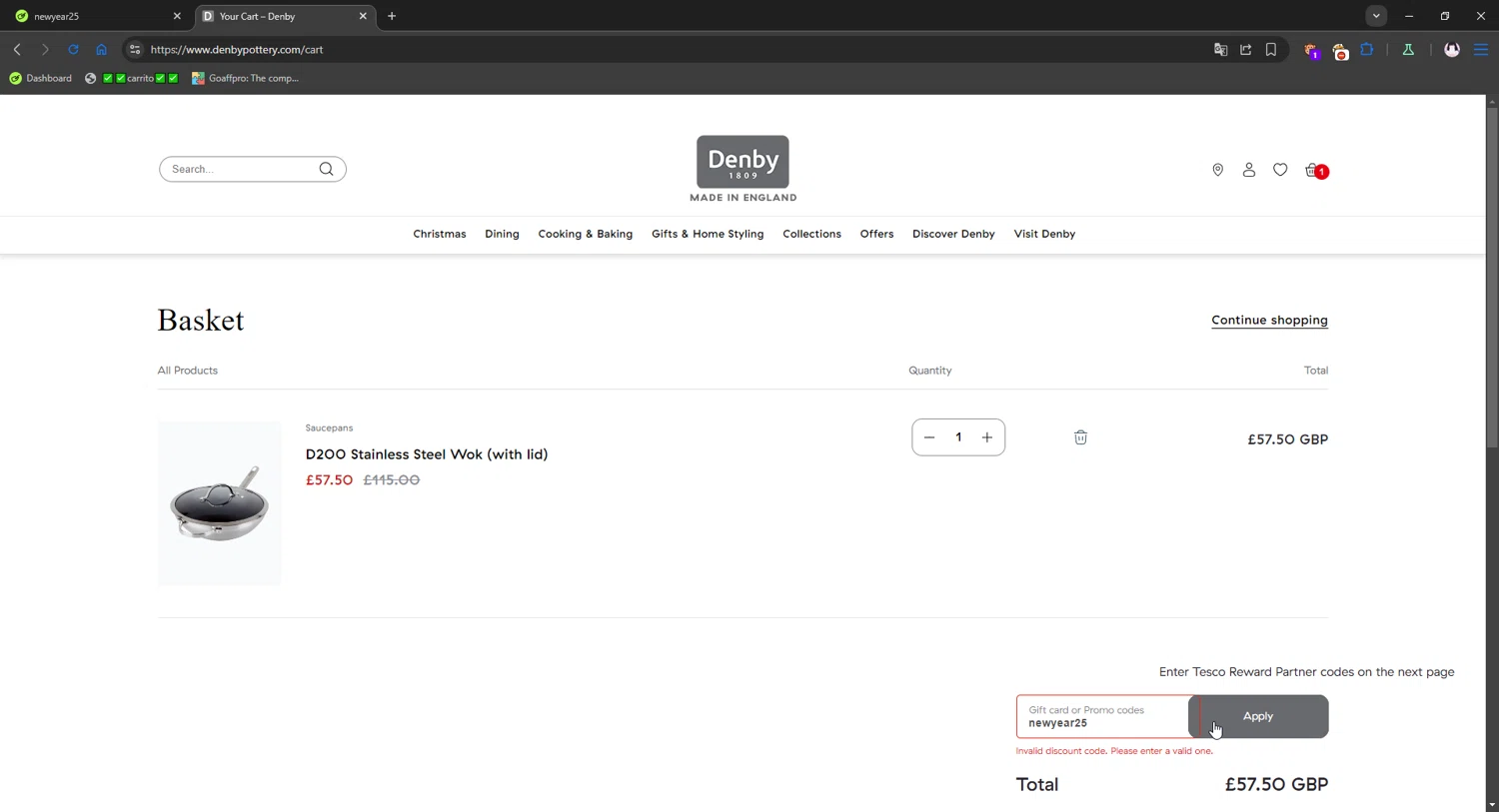Click the Apply promo code button
The width and height of the screenshot is (1499, 812).
[1258, 716]
